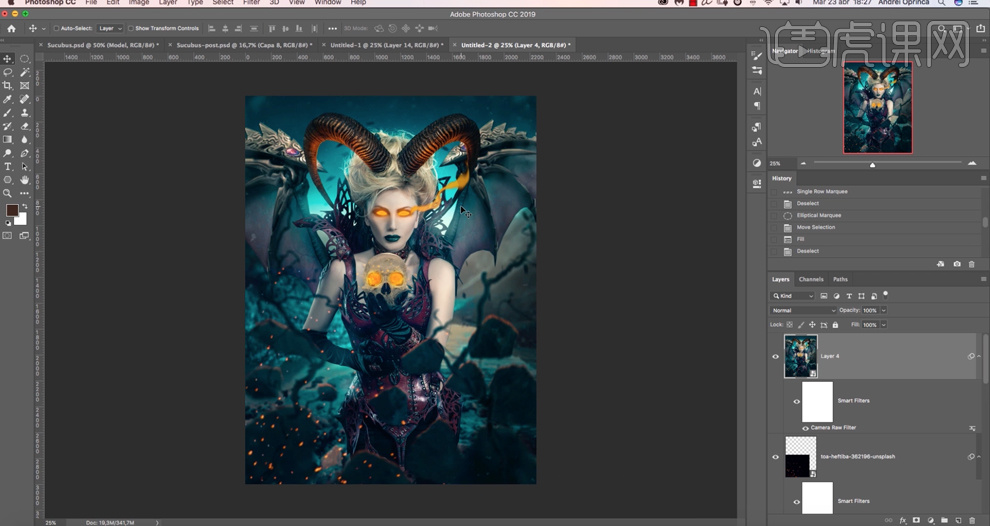Enable the Auto-Select checkbox
This screenshot has height=526, width=990.
tap(56, 28)
